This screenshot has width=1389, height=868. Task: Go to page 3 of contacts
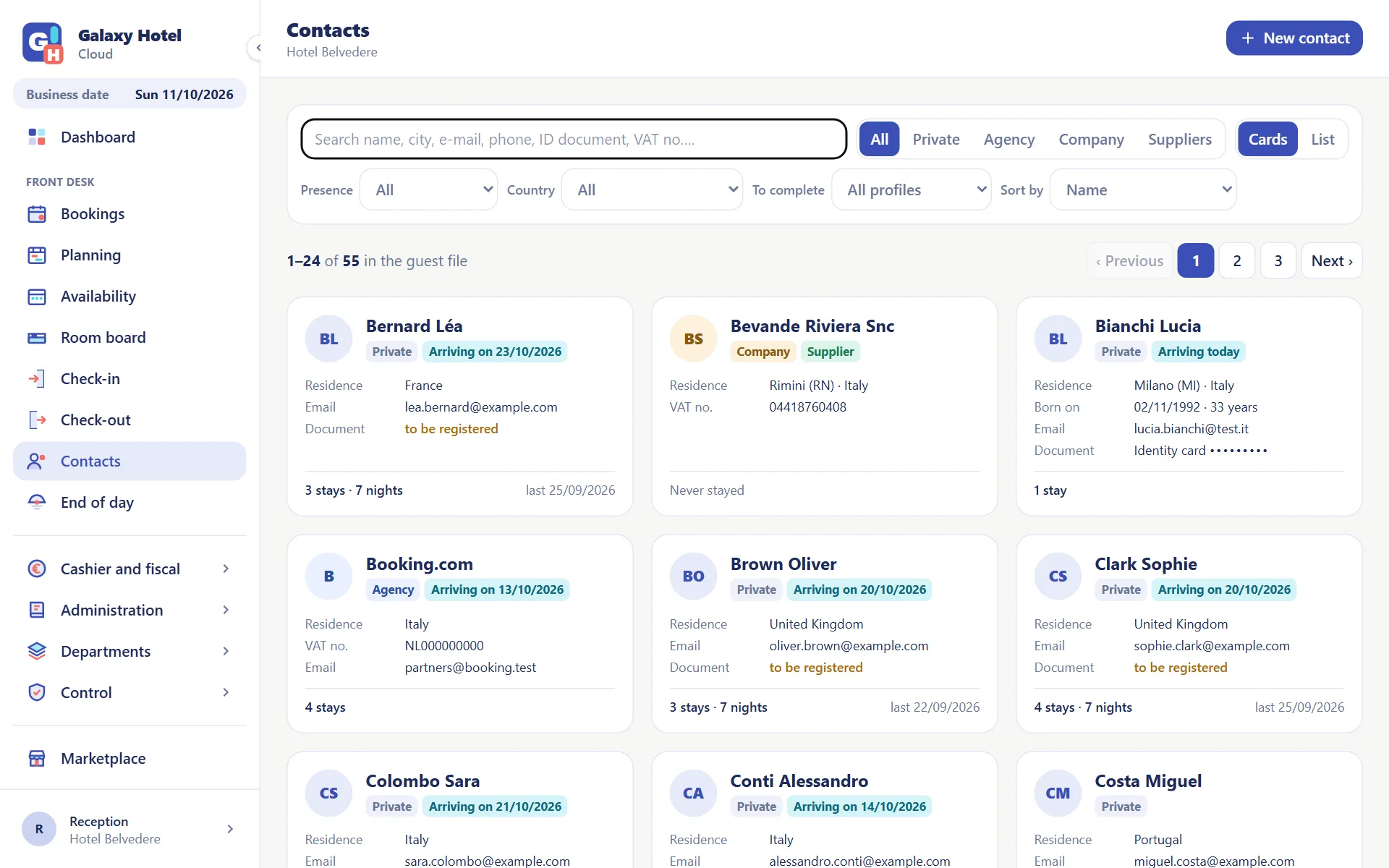point(1278,260)
